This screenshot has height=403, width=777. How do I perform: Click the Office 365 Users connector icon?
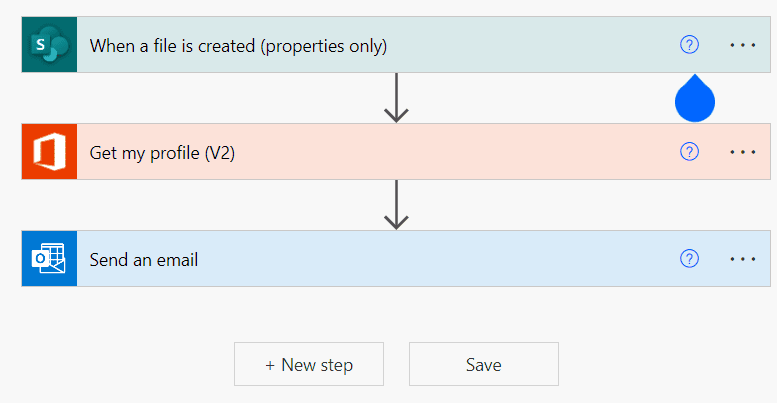point(49,152)
